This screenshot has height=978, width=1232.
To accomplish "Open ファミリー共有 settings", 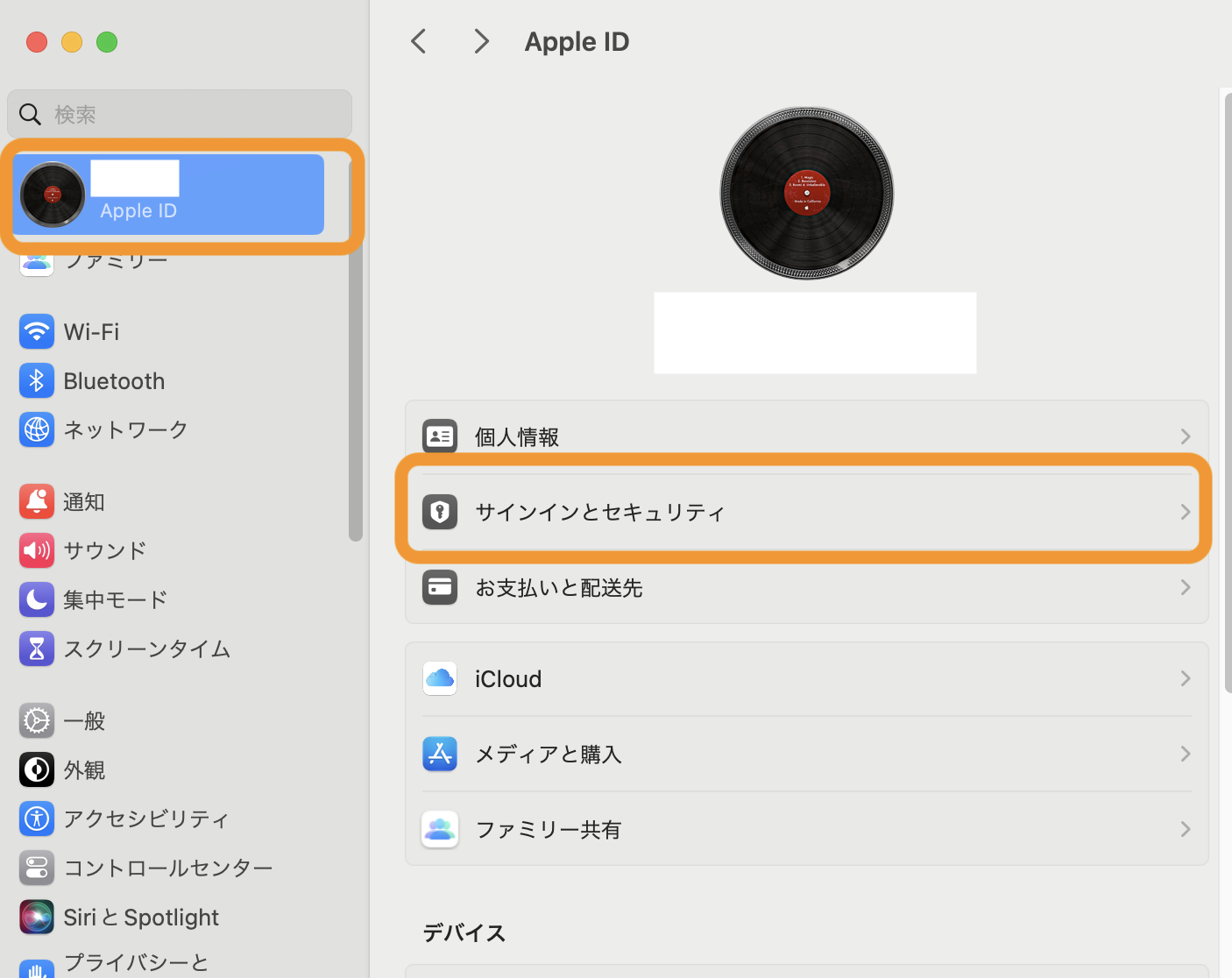I will pyautogui.click(x=806, y=829).
